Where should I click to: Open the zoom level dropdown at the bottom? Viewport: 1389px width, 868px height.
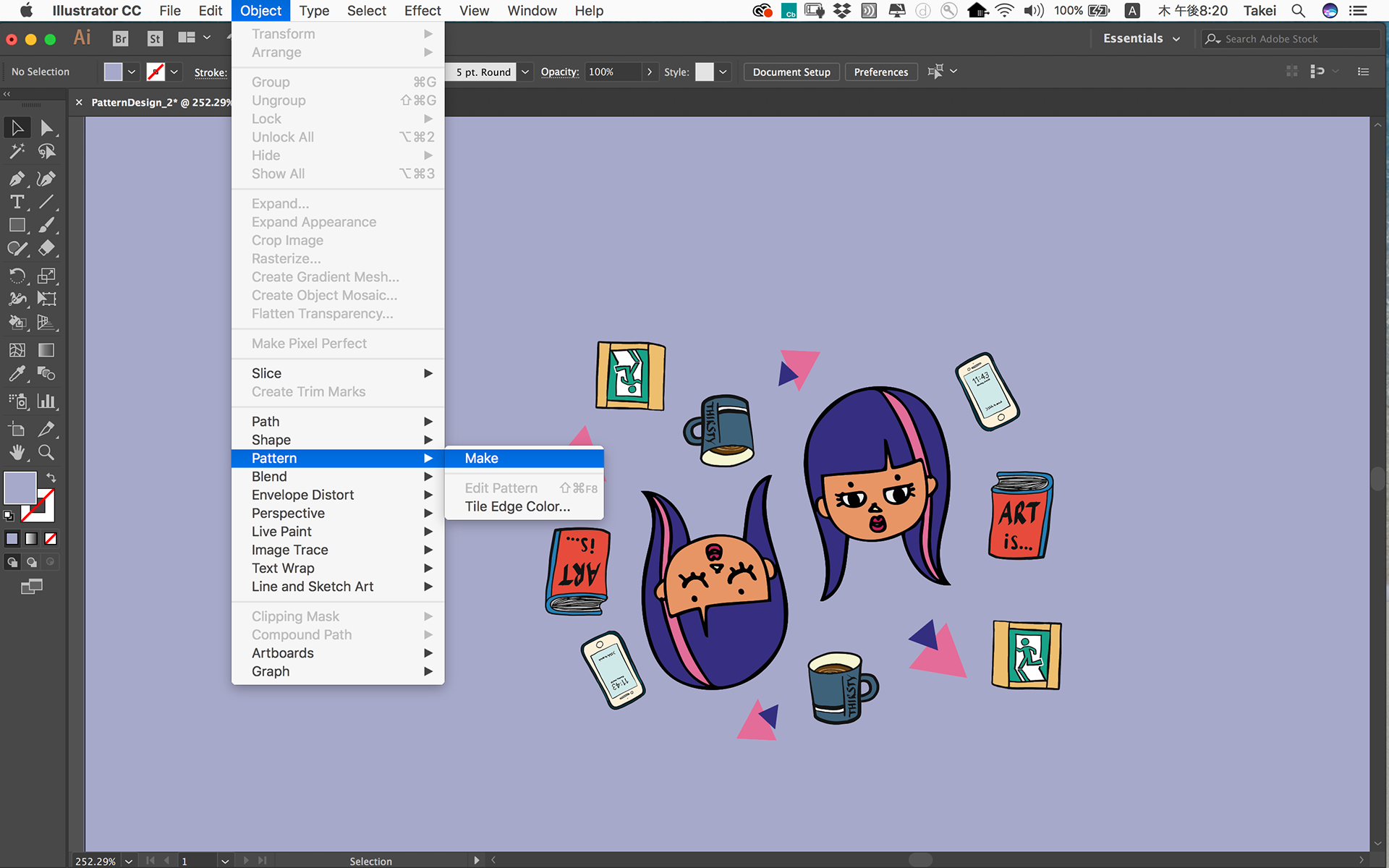(129, 861)
